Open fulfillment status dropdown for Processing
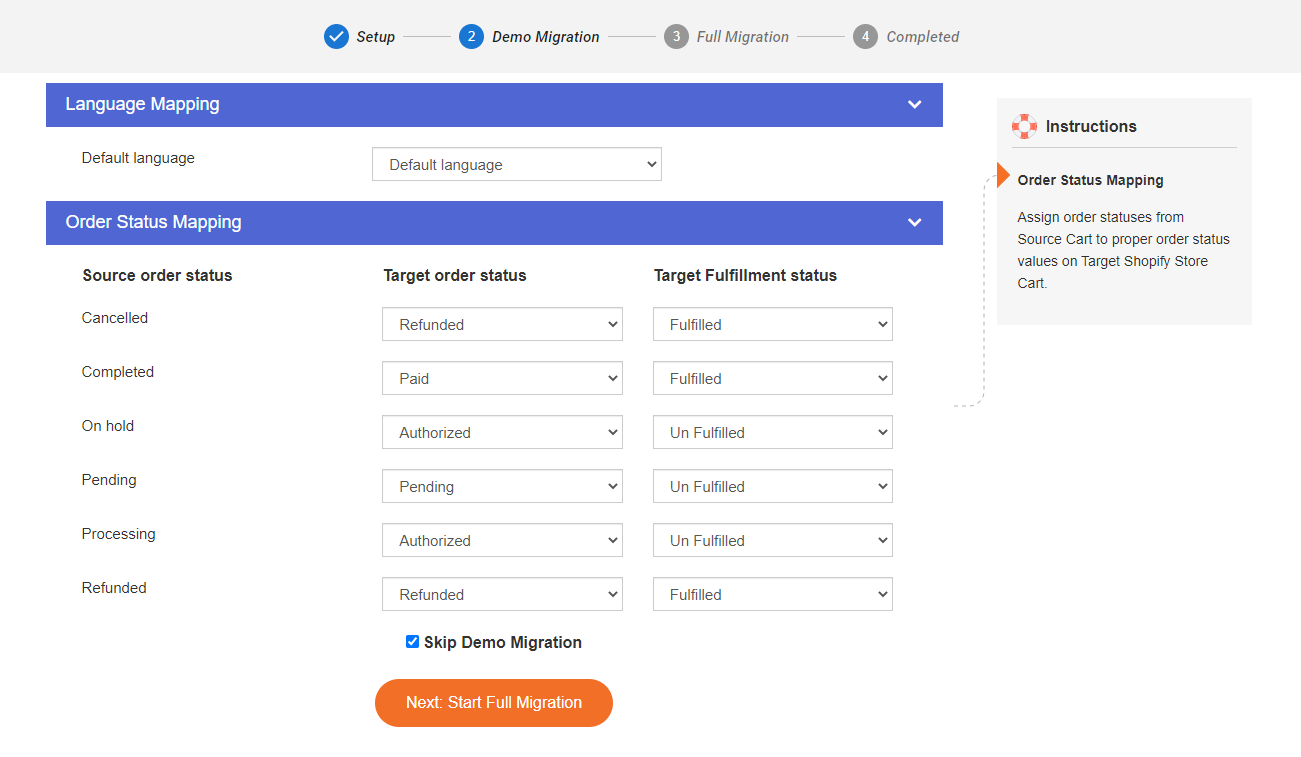This screenshot has width=1301, height=757. [x=773, y=540]
